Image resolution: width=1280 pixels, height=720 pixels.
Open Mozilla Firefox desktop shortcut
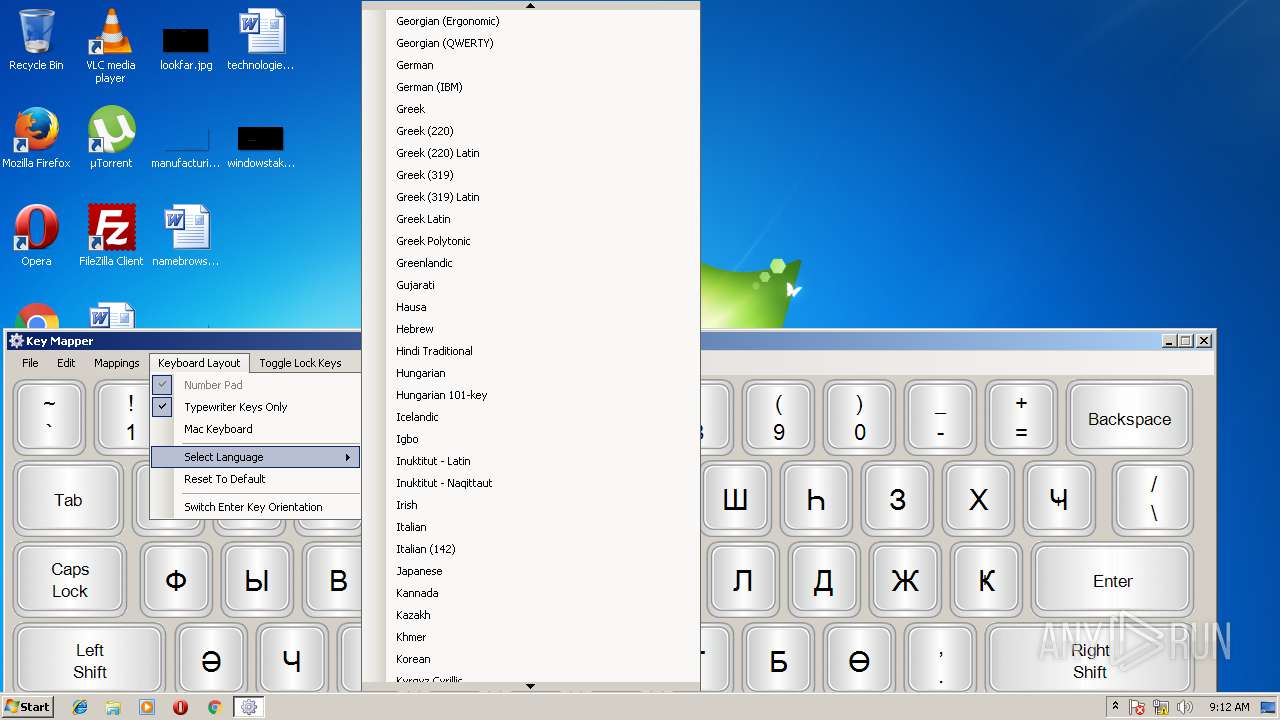click(x=36, y=138)
